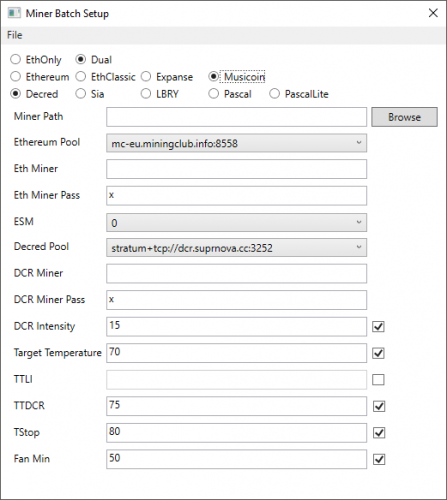Screen dimensions: 447x500
Task: Enable the TTLI checkbox
Action: 378,379
